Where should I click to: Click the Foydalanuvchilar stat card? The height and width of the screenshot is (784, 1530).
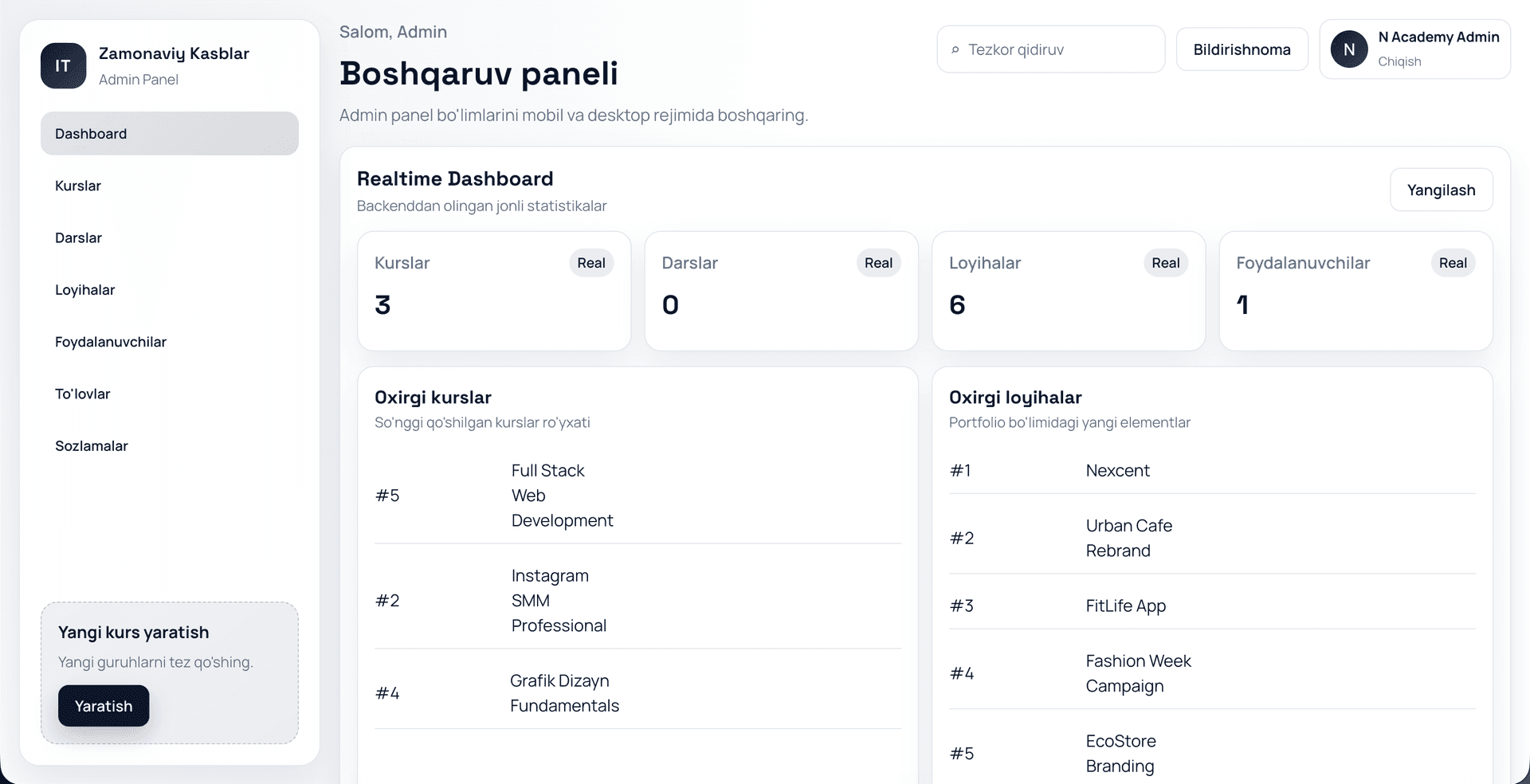pos(1355,291)
